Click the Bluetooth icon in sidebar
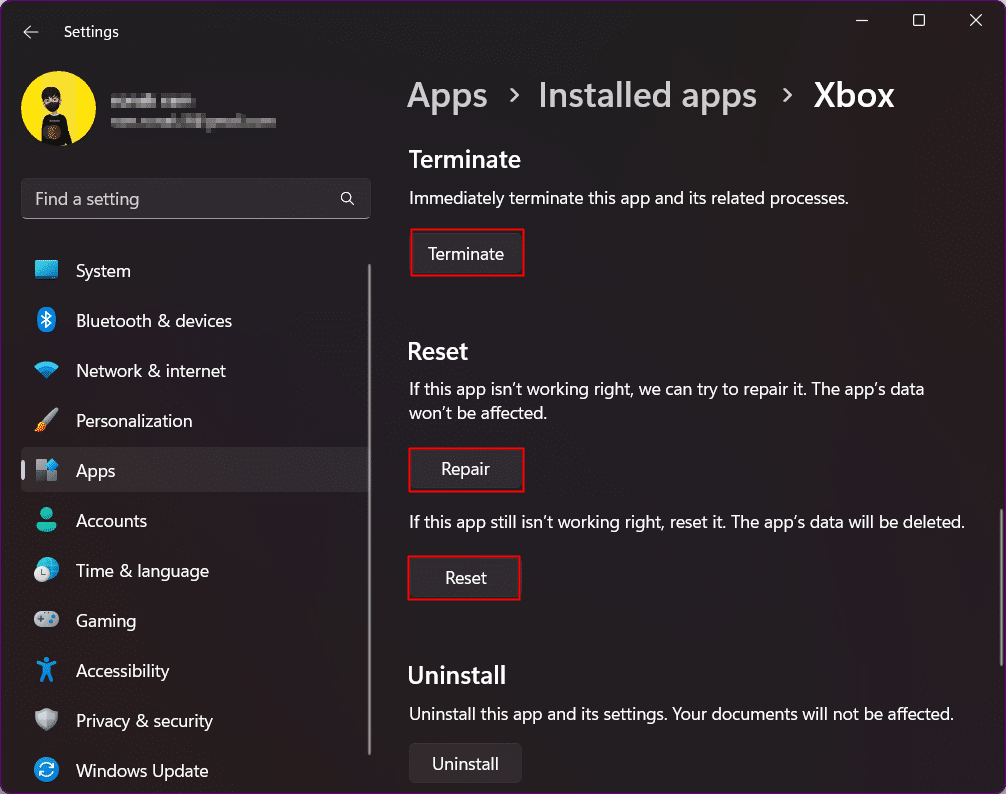1006x794 pixels. (x=46, y=320)
